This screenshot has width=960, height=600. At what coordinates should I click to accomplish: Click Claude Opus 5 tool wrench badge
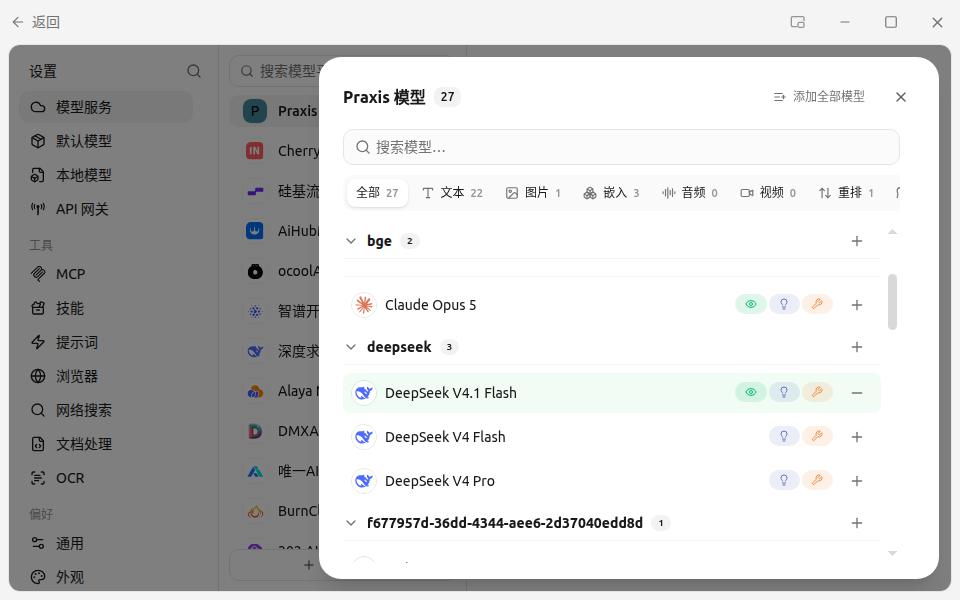click(x=817, y=304)
